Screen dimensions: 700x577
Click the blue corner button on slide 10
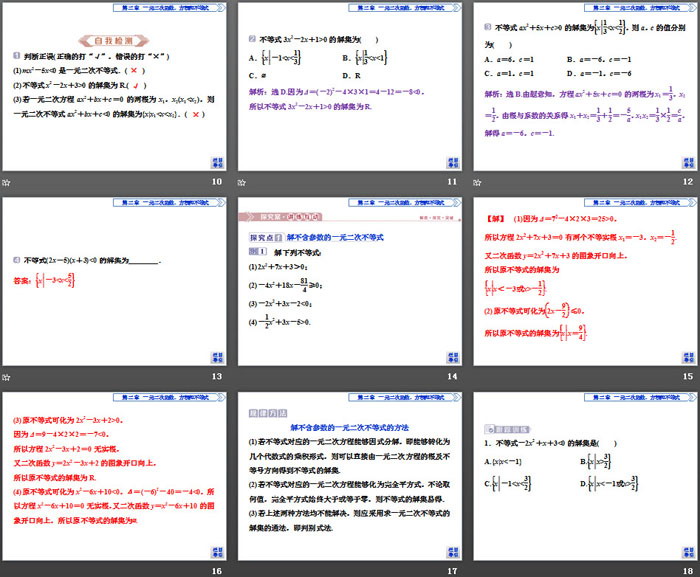tap(218, 163)
